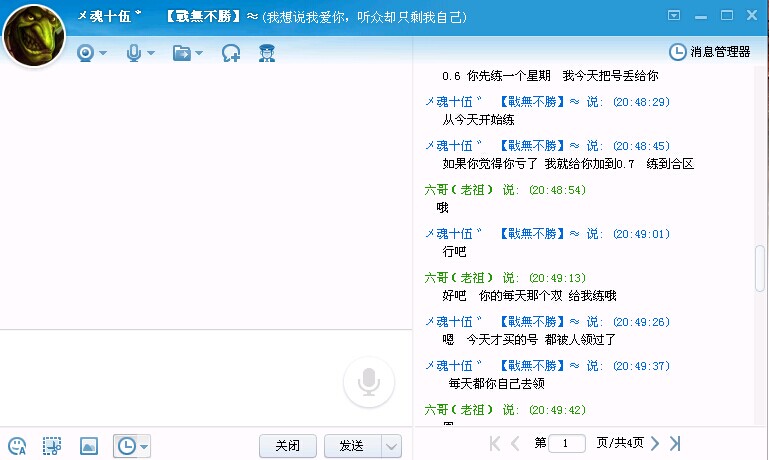769x460 pixels.
Task: Click the report user police icon
Action: click(x=267, y=53)
